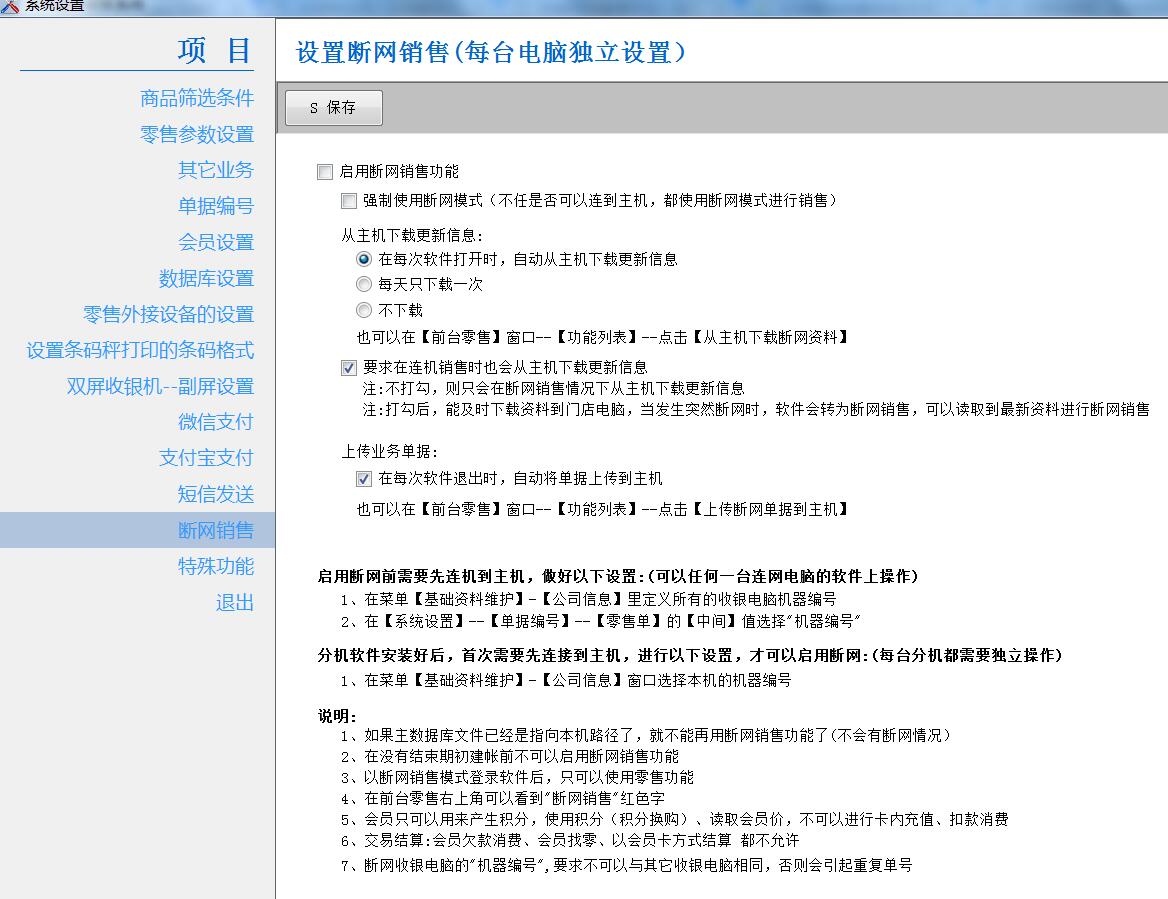This screenshot has height=899, width=1168.
Task: Click the 从主机下载更新信息: label
Action: tap(412, 235)
